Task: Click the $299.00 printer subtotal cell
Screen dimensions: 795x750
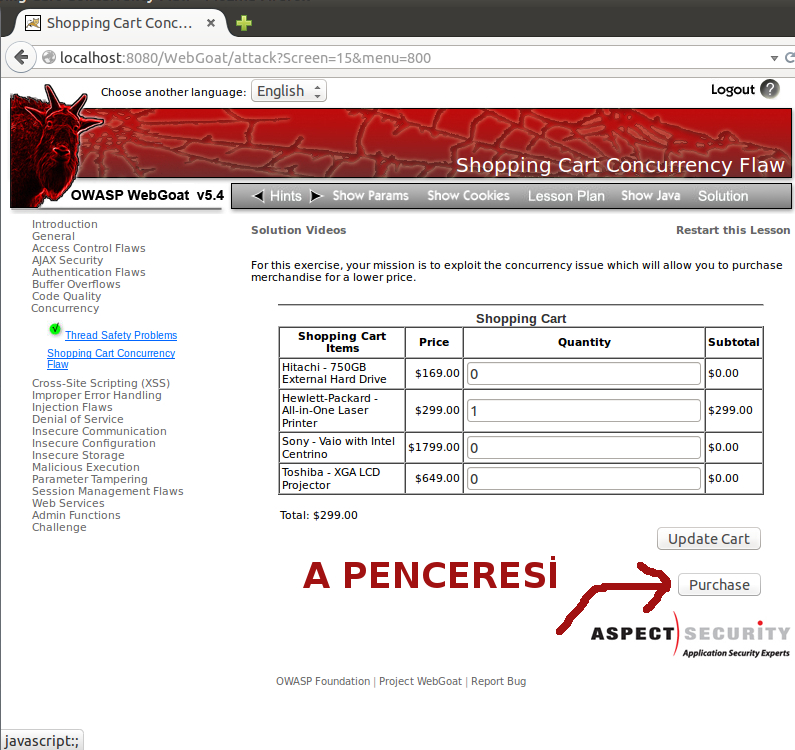Action: pos(733,410)
